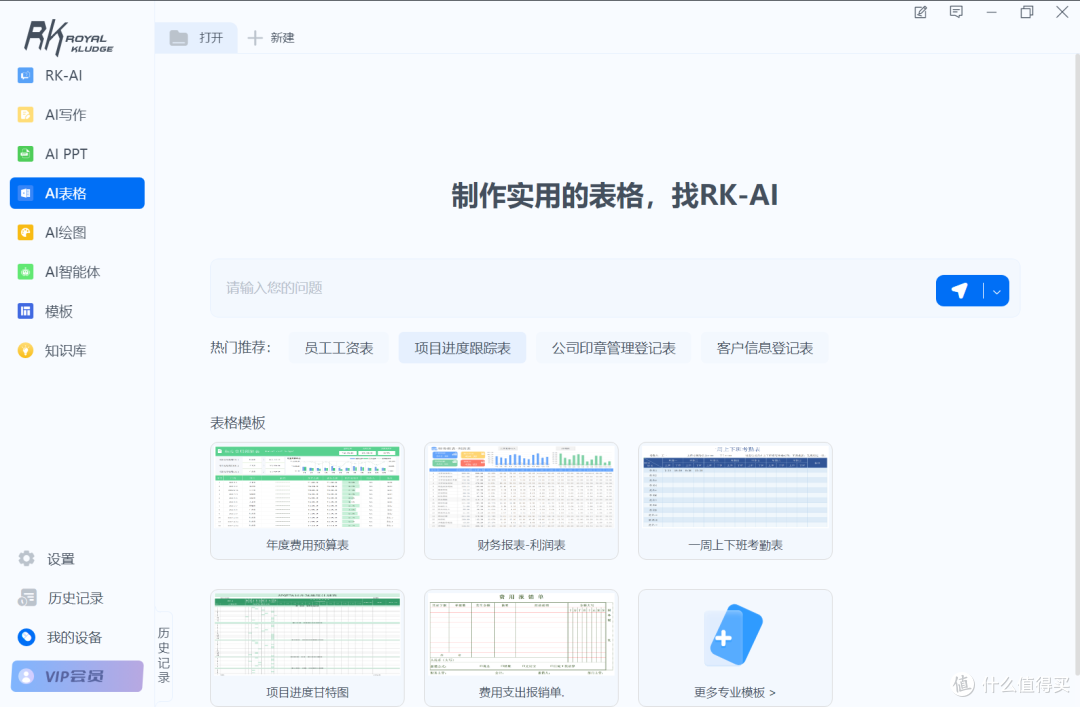Select the AI表格 sidebar entry
This screenshot has width=1080, height=707.
tap(77, 194)
